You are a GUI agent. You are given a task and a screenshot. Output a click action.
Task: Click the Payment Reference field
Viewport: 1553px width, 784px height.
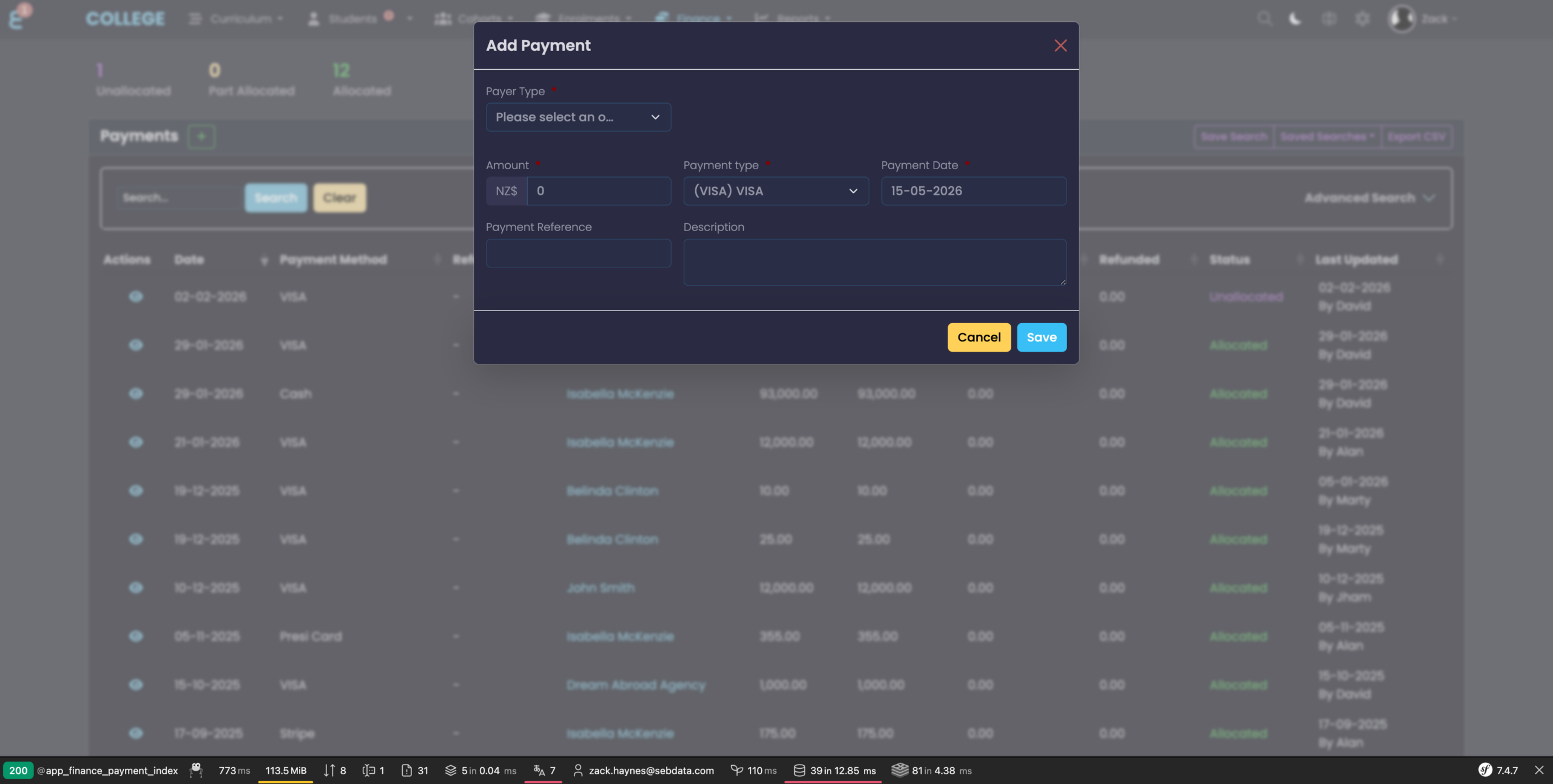578,253
